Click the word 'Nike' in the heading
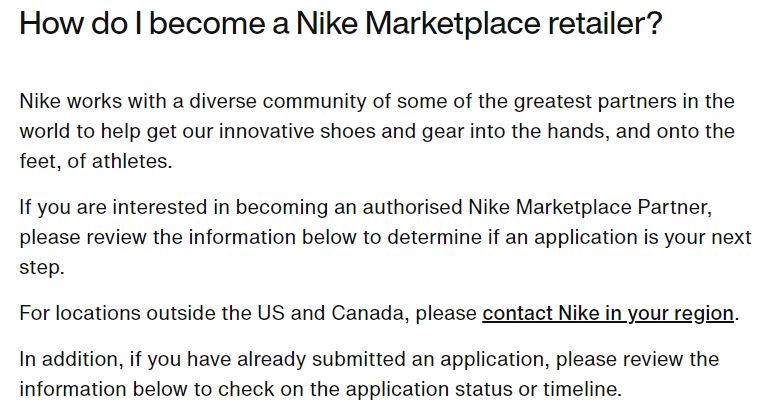Screen dimensions: 769x419 click(327, 23)
